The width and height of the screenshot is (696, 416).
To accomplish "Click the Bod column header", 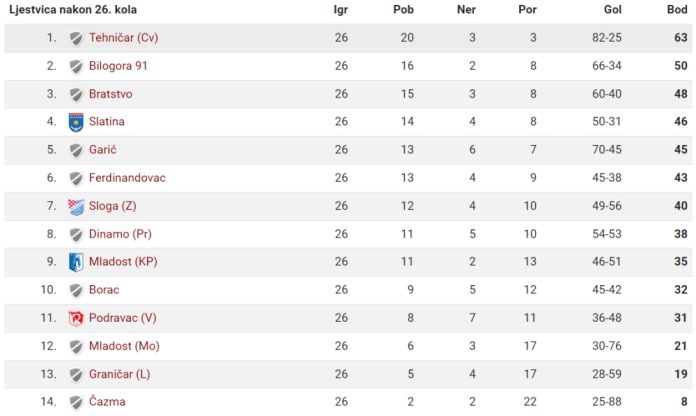I will pyautogui.click(x=677, y=10).
